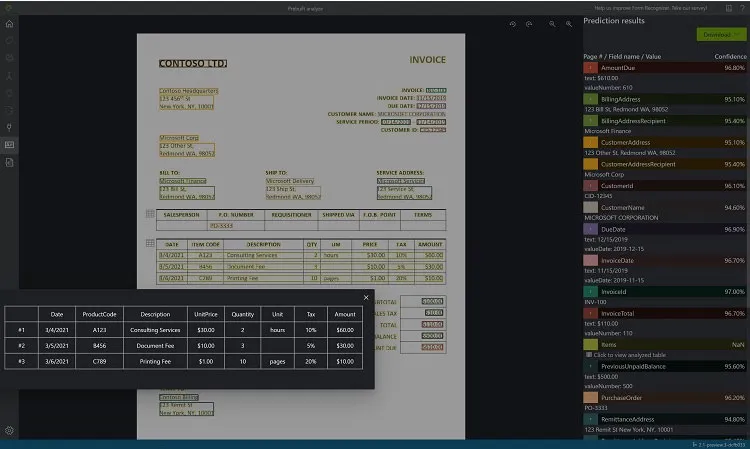This screenshot has width=750, height=449.
Task: Open the Home page from the sidebar
Action: (x=10, y=24)
